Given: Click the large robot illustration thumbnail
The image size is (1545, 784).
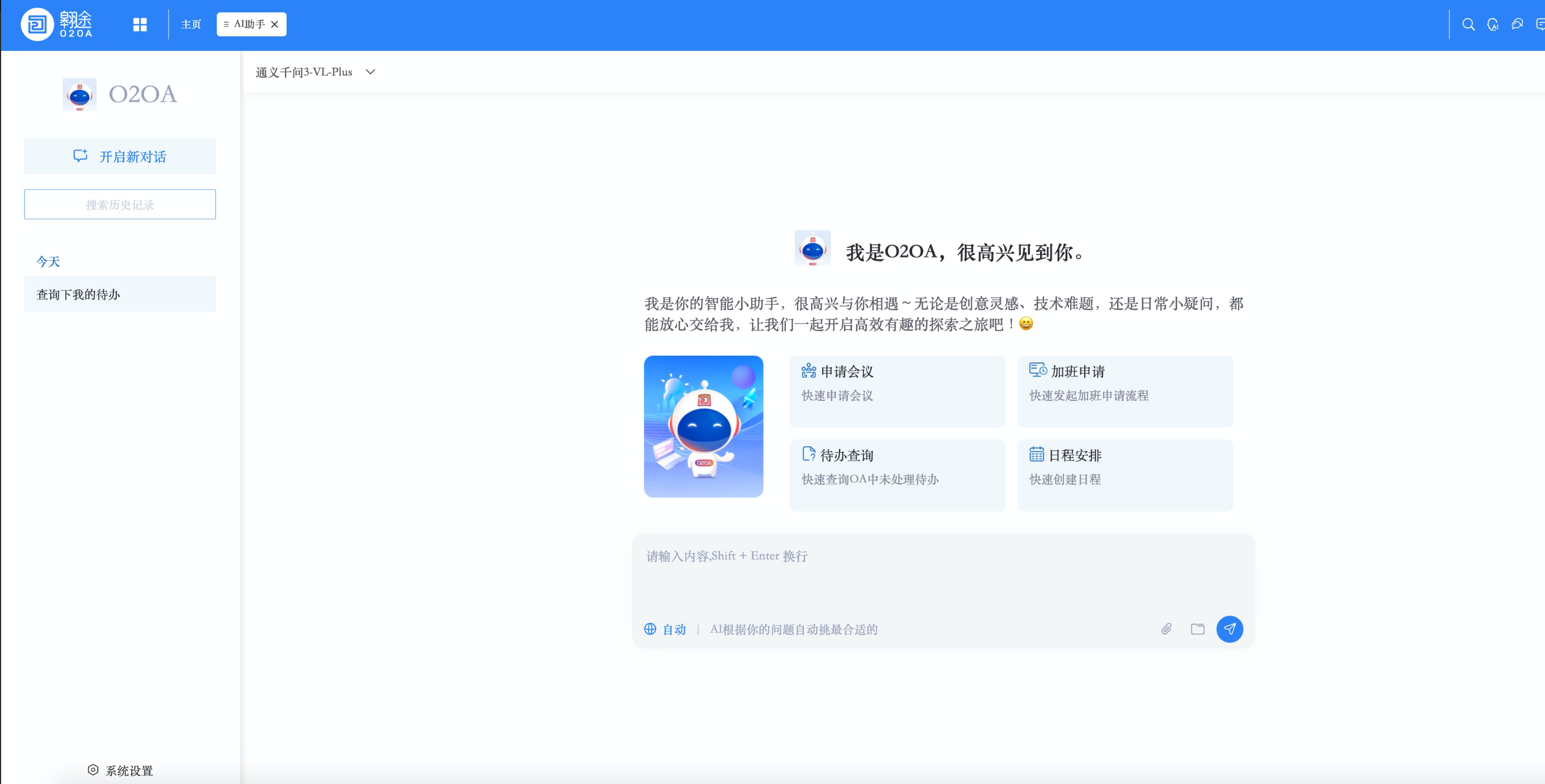Looking at the screenshot, I should 704,427.
